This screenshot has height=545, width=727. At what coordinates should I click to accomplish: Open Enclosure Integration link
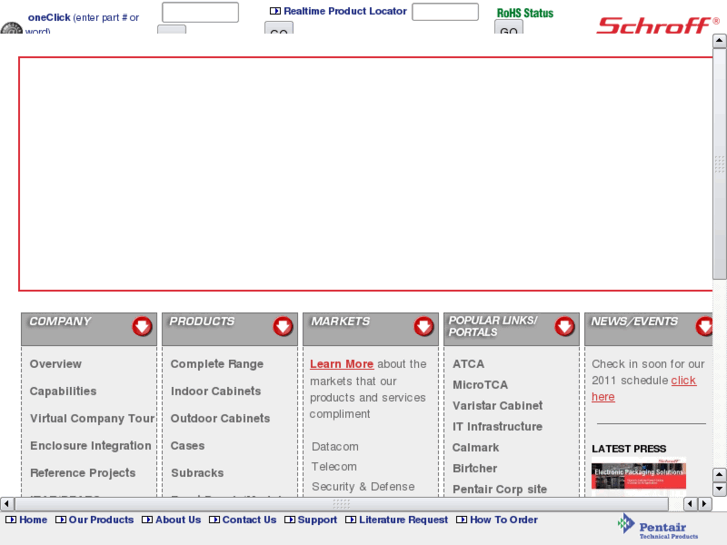(x=90, y=446)
